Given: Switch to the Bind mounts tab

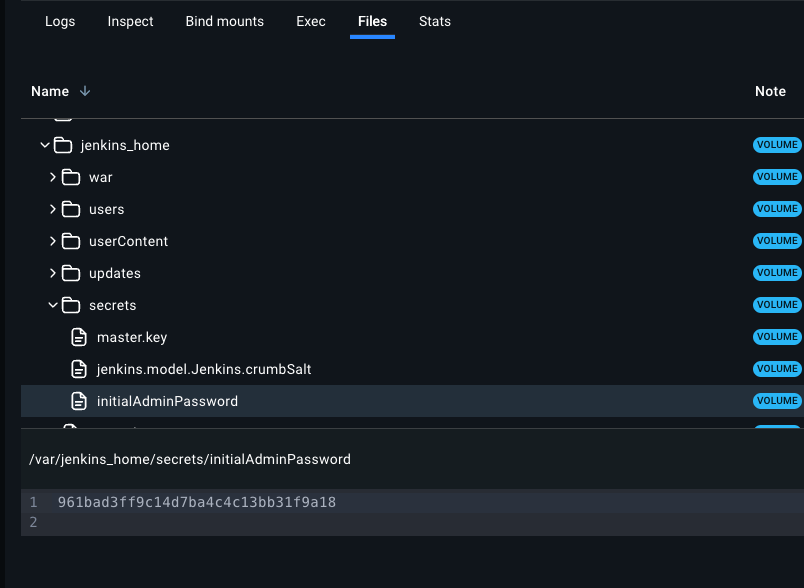Looking at the screenshot, I should point(224,21).
